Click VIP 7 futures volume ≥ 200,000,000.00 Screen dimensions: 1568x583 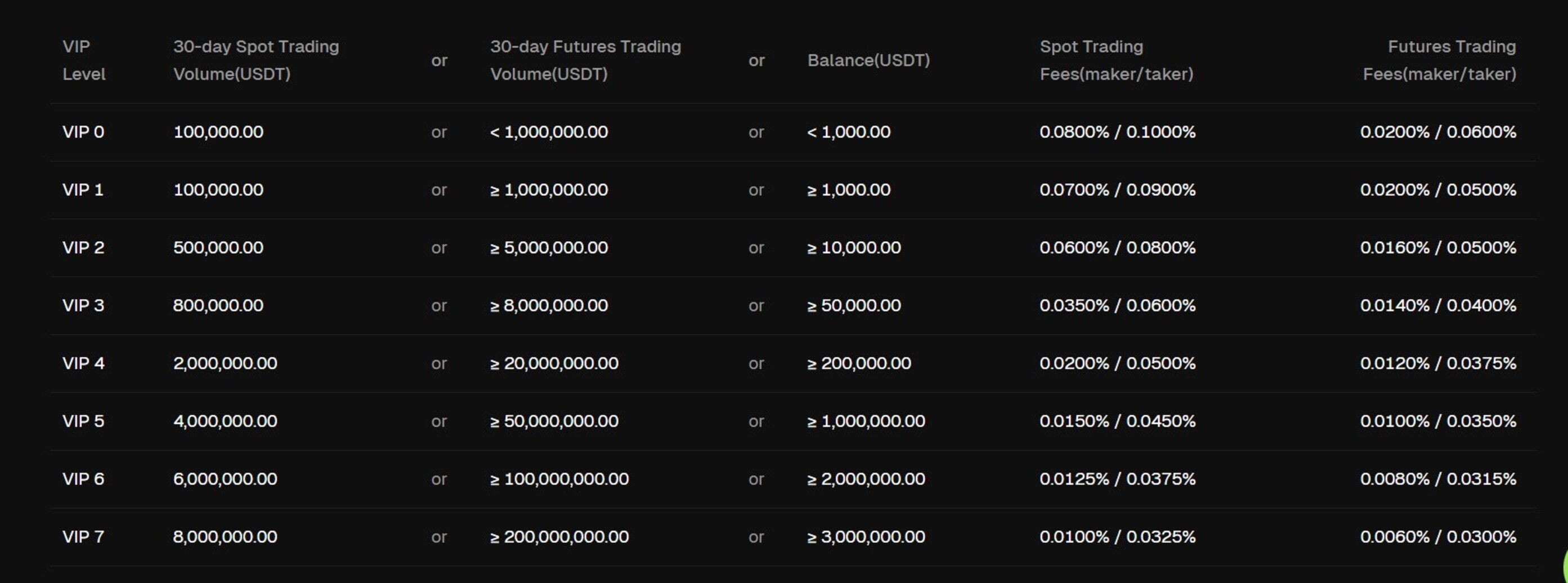coord(559,537)
